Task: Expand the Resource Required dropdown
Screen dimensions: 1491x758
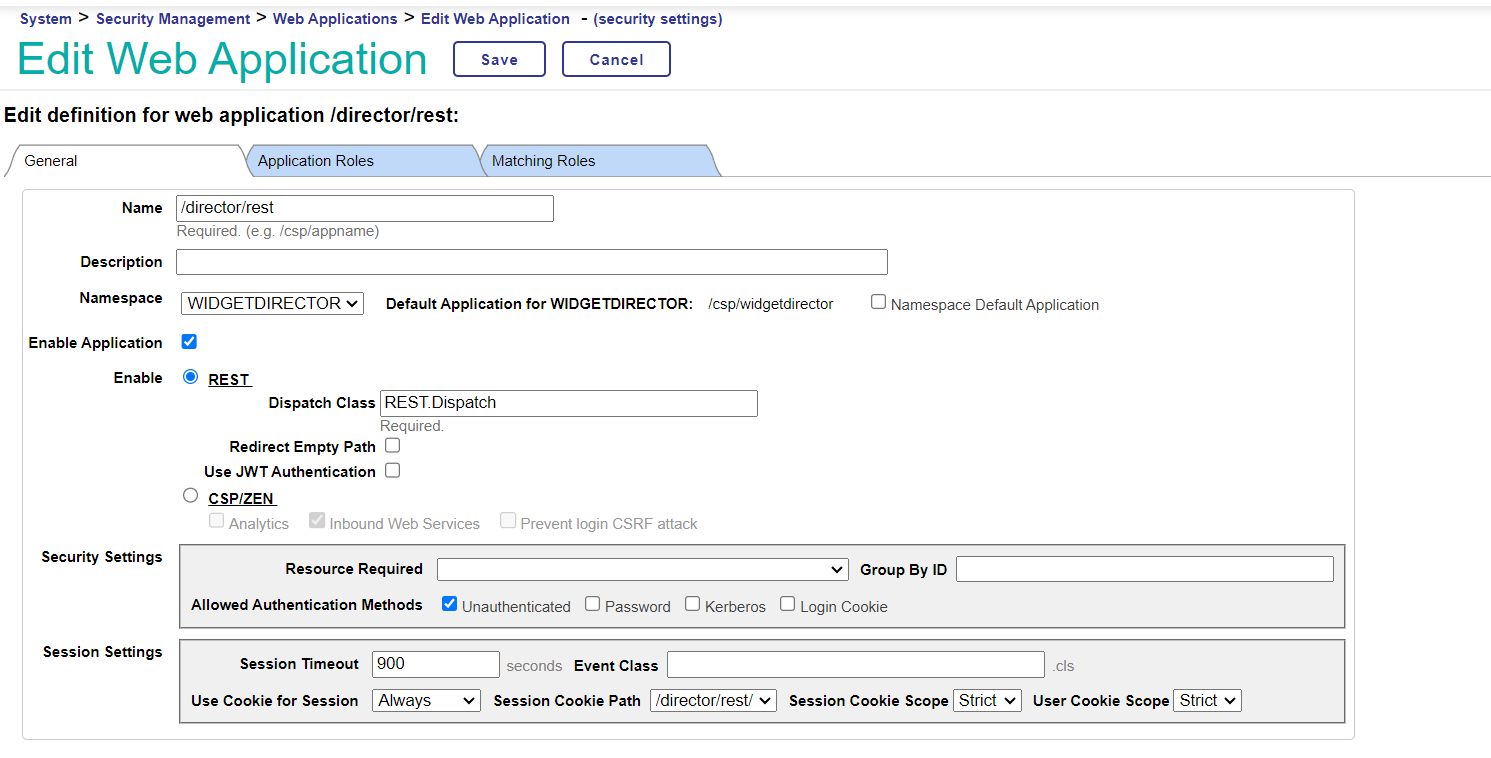Action: (x=642, y=569)
